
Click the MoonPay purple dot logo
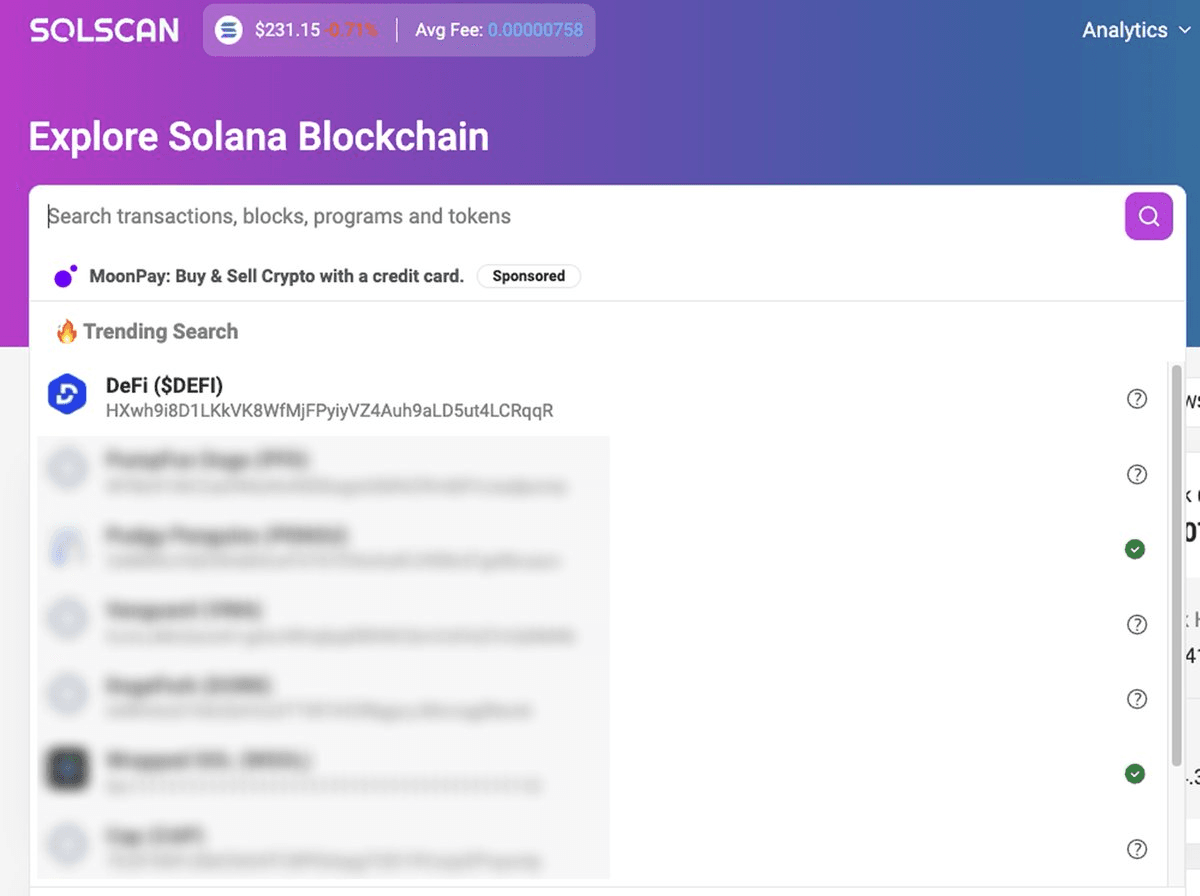point(66,276)
